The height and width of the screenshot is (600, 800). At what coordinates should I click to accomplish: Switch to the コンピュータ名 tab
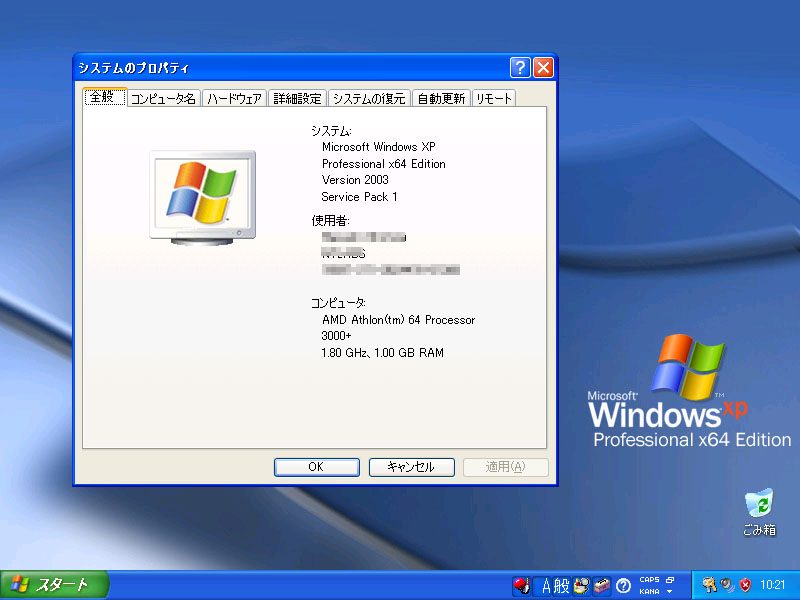click(x=163, y=98)
